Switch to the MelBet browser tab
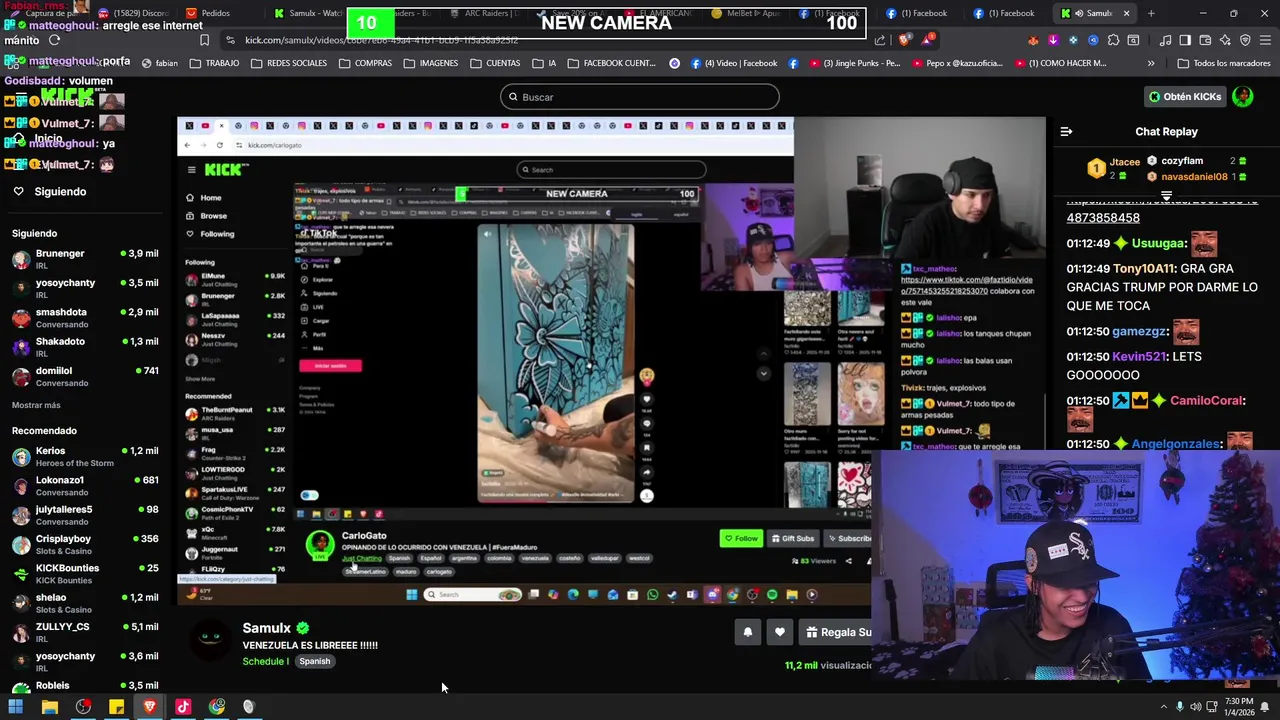The width and height of the screenshot is (1280, 720). coord(745,13)
